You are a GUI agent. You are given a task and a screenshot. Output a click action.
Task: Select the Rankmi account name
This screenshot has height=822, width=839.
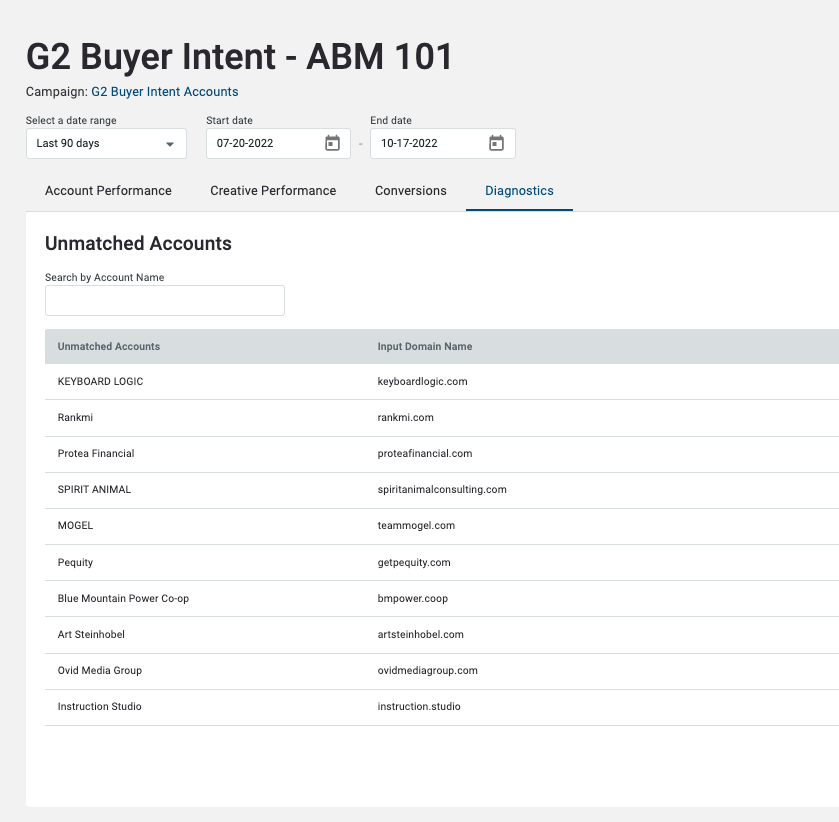(x=75, y=417)
